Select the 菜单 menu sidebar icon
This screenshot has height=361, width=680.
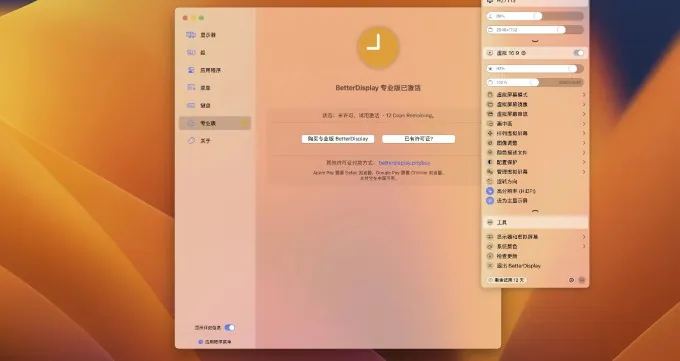point(191,88)
